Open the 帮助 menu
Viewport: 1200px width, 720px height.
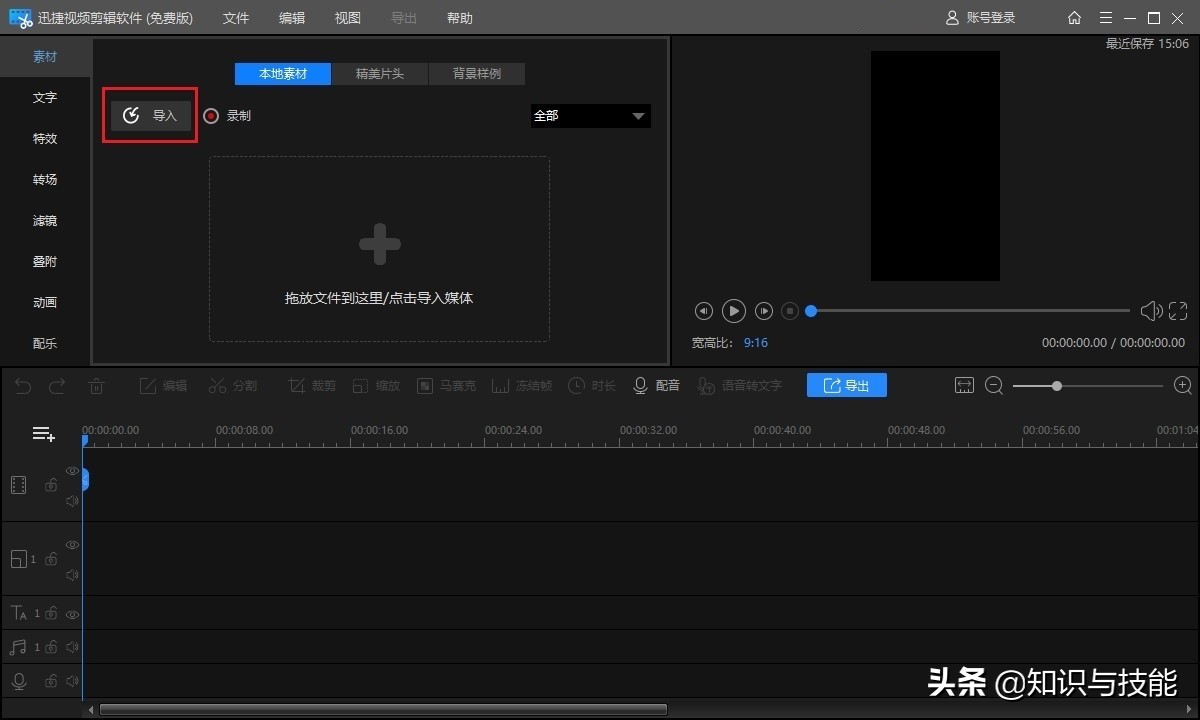(x=459, y=17)
